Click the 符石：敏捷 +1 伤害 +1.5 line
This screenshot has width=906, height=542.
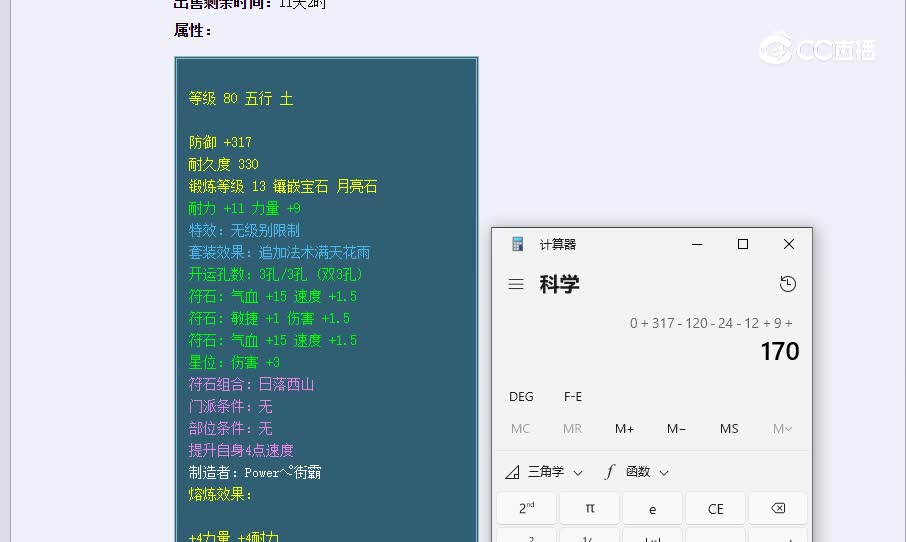(269, 318)
